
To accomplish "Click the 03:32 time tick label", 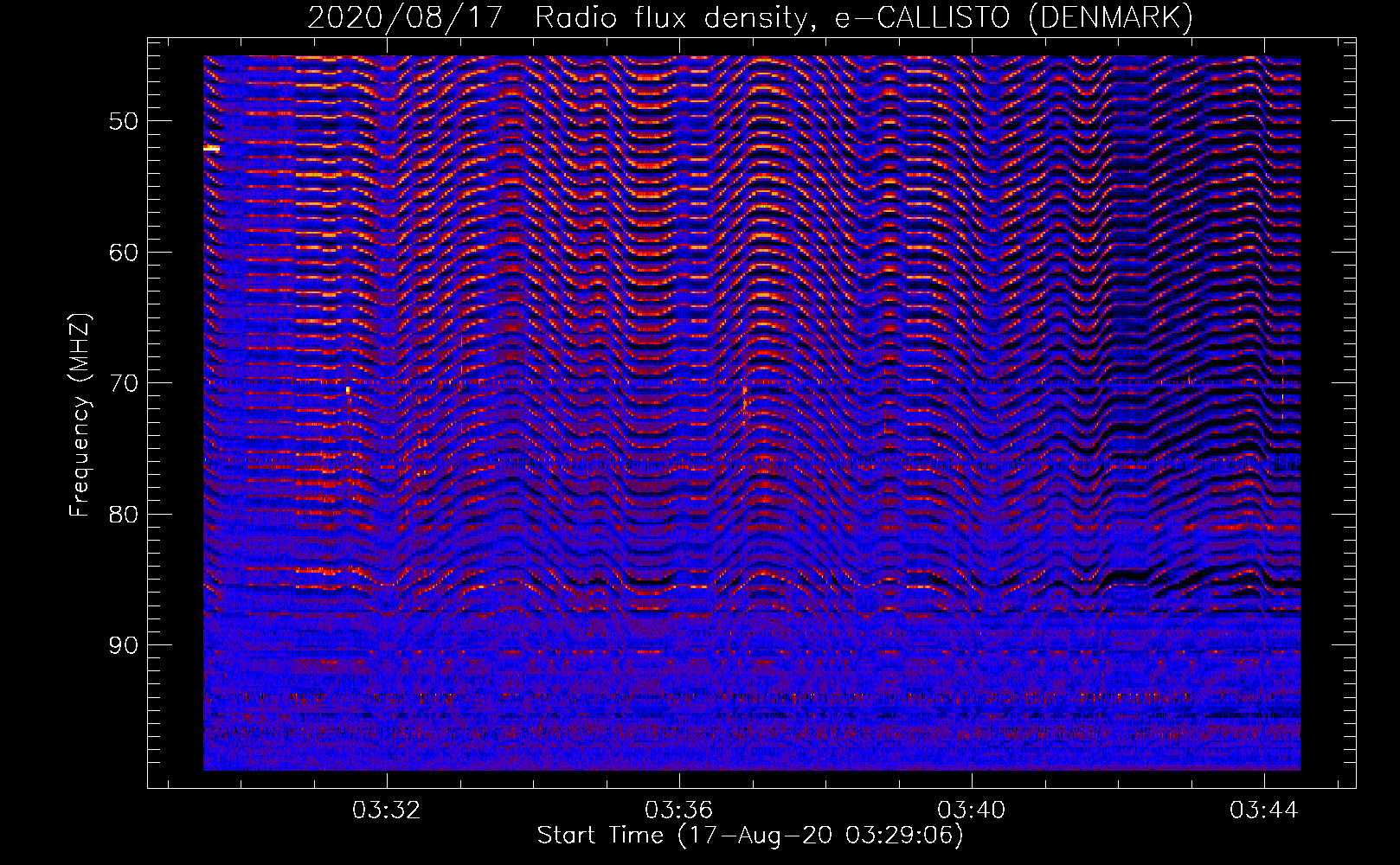I will pyautogui.click(x=387, y=811).
